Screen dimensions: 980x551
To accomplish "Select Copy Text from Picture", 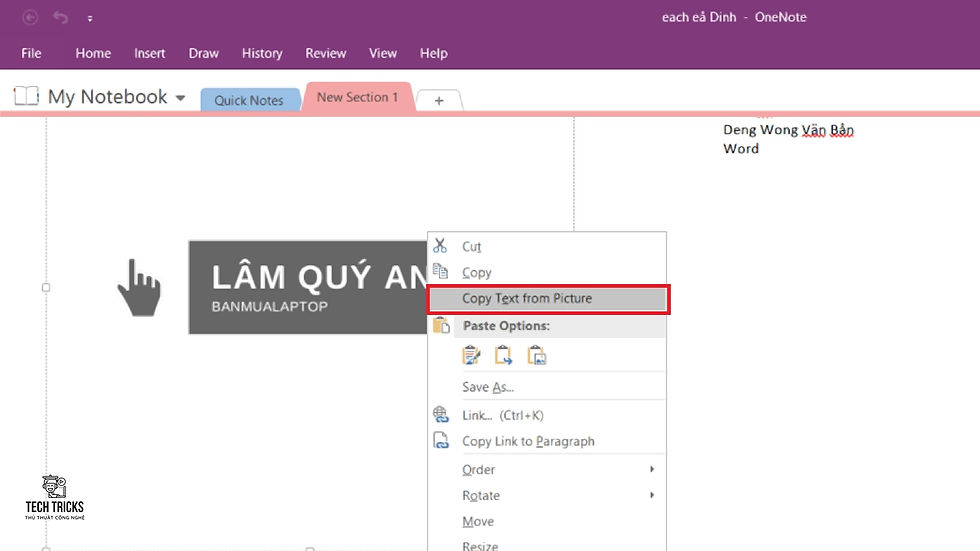I will (548, 299).
